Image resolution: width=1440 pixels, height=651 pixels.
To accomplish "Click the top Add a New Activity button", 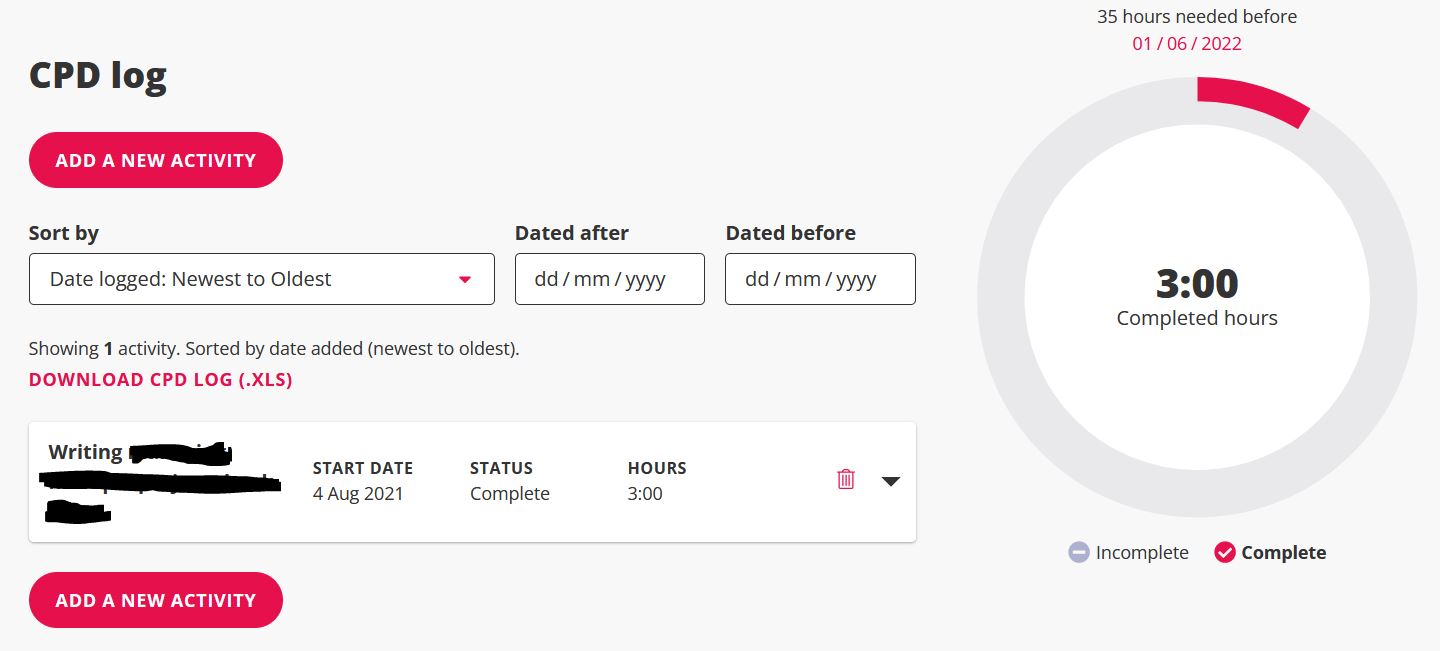I will pyautogui.click(x=156, y=160).
